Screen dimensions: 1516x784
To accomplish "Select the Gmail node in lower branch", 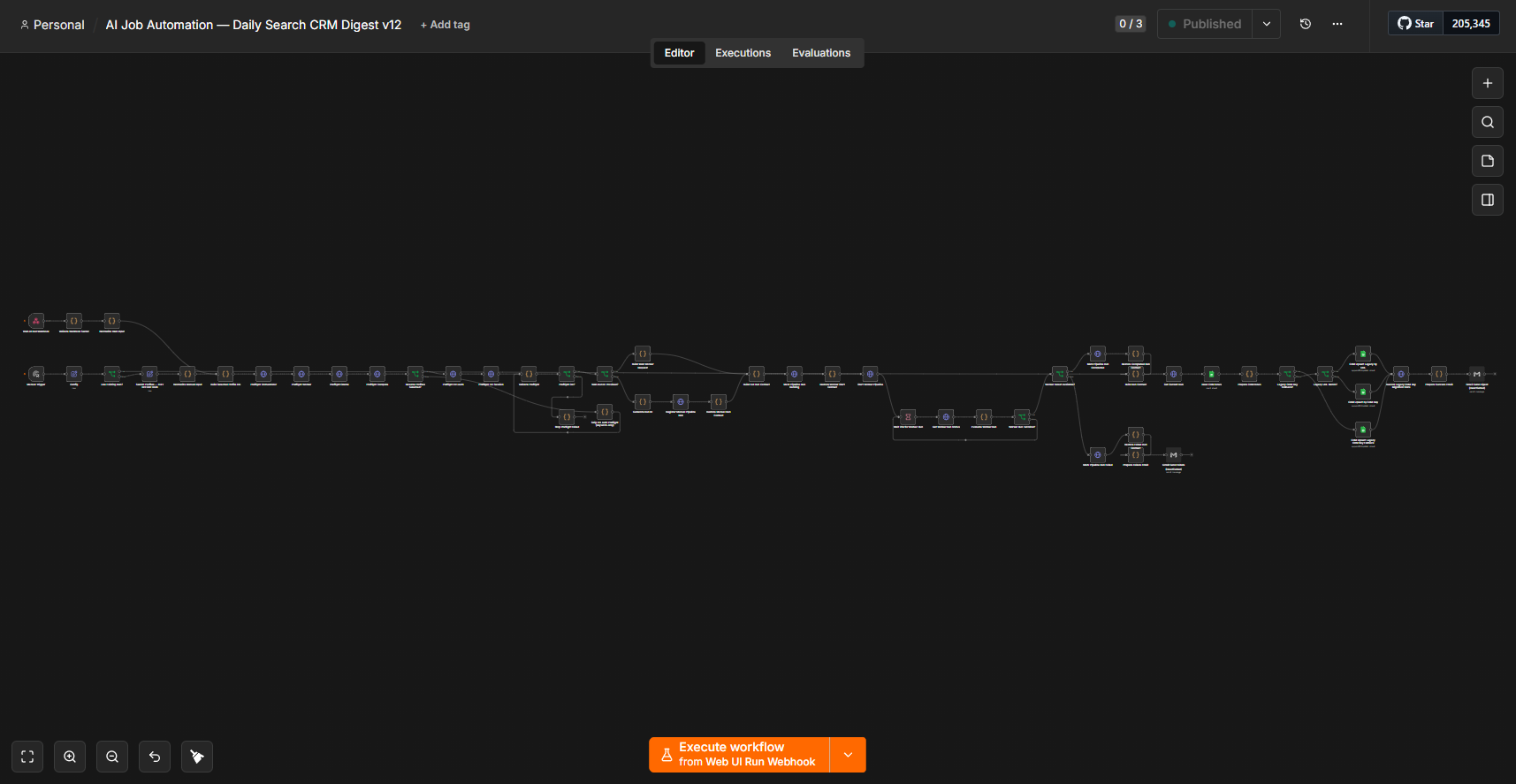I will pos(1173,454).
